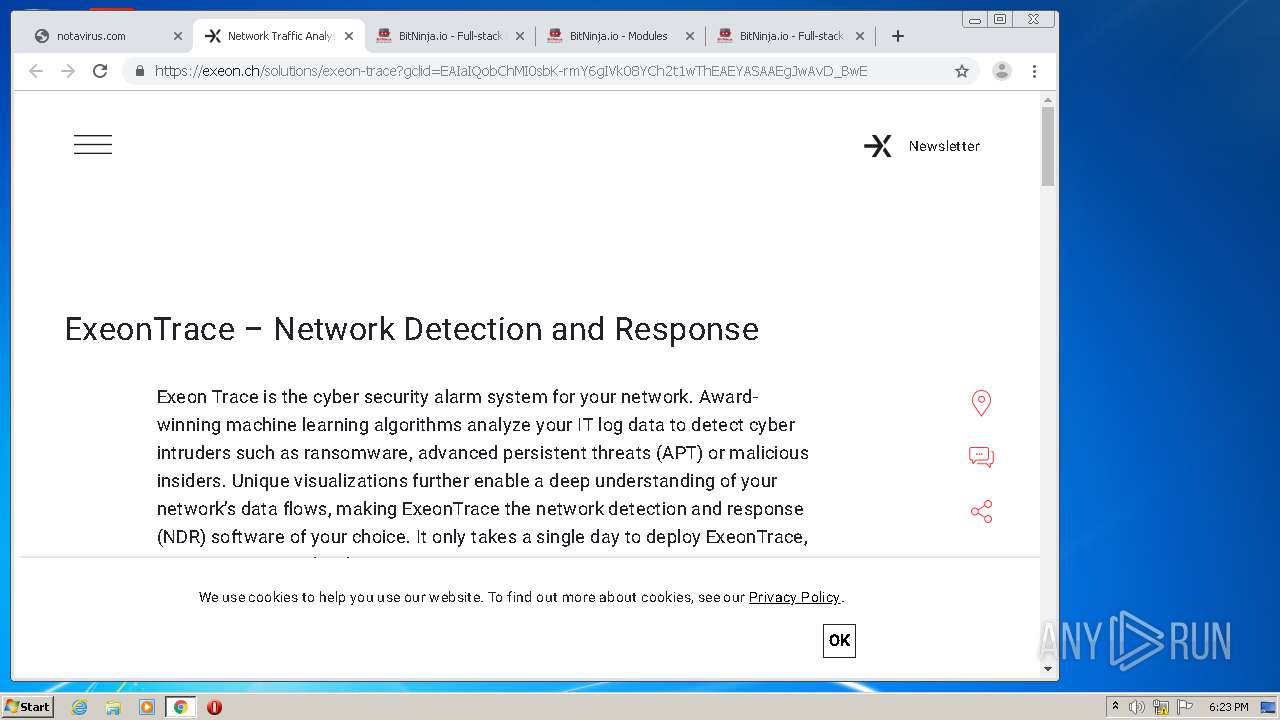The width and height of the screenshot is (1280, 720).
Task: Click the location pin icon
Action: (981, 403)
